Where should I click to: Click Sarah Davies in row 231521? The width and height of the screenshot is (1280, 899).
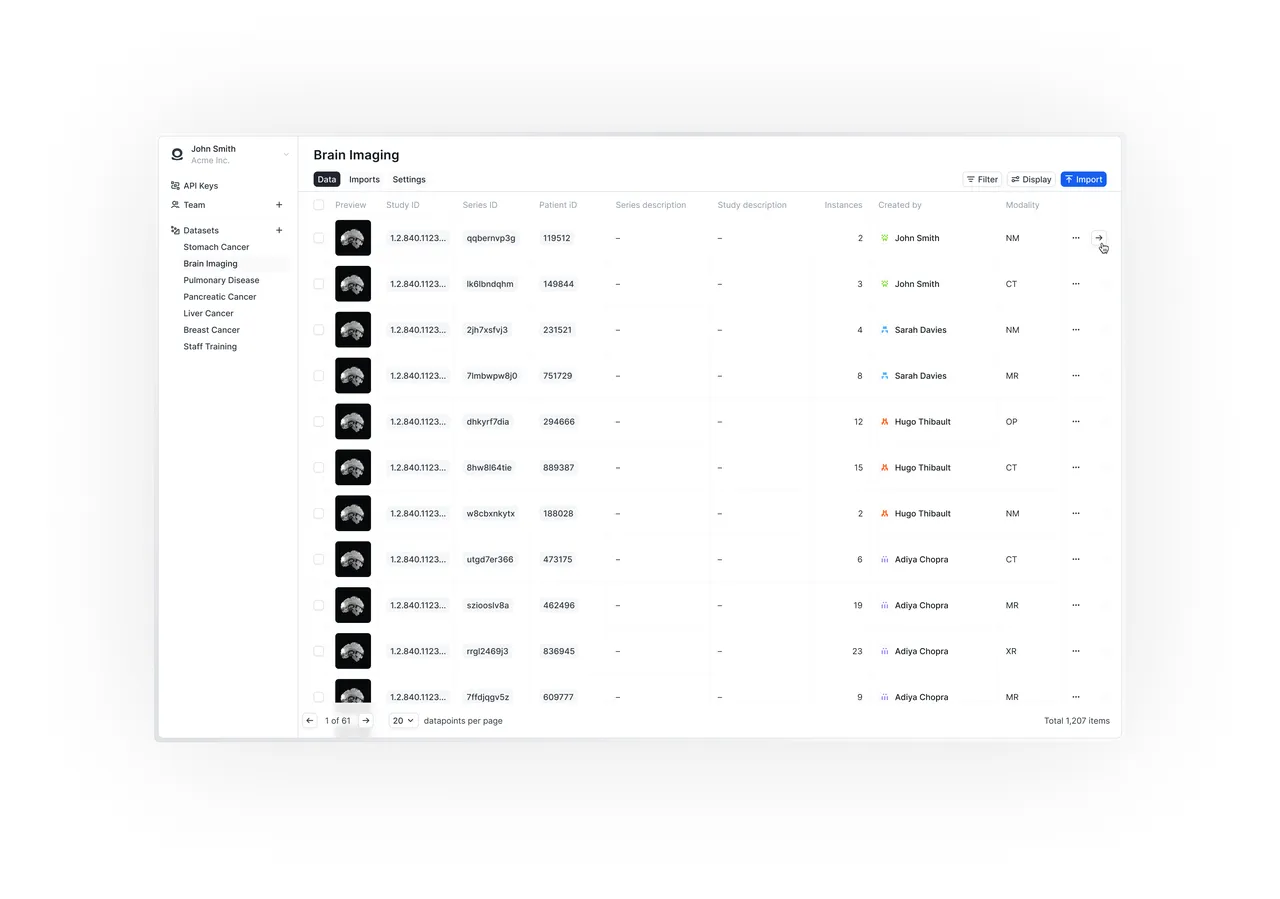tap(920, 330)
